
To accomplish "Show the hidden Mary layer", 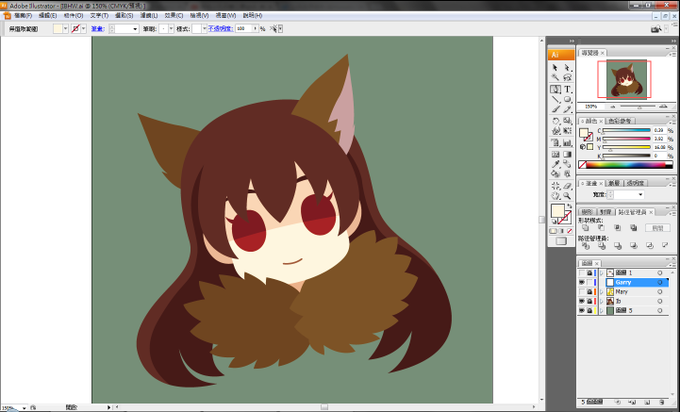I will click(582, 291).
